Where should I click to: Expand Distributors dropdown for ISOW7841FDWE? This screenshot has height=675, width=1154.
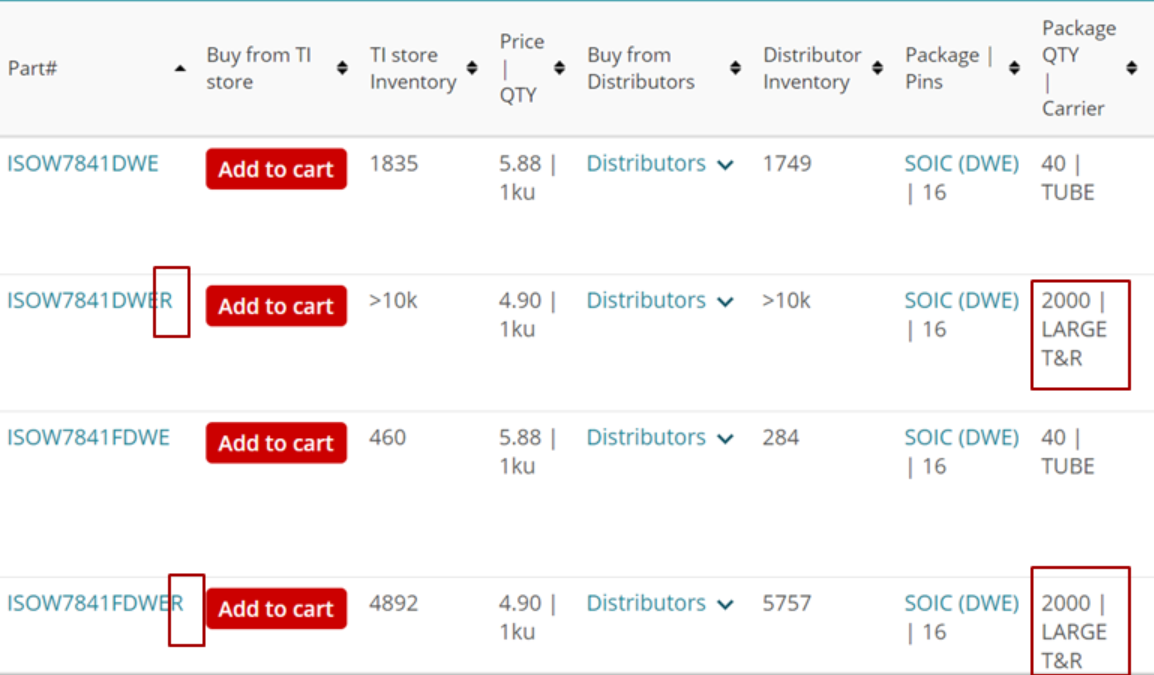660,438
